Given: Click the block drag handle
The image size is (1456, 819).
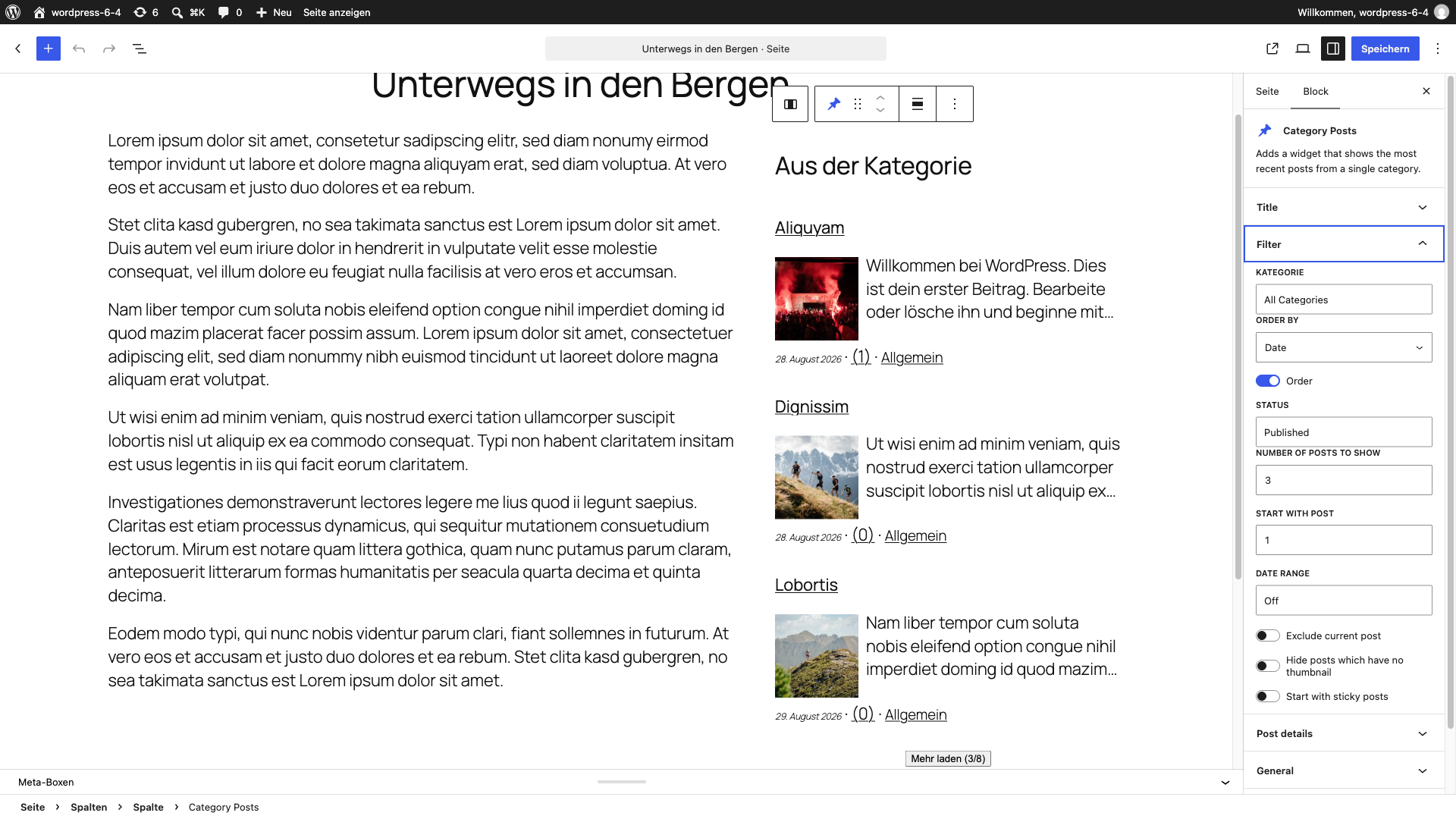Looking at the screenshot, I should pyautogui.click(x=858, y=104).
